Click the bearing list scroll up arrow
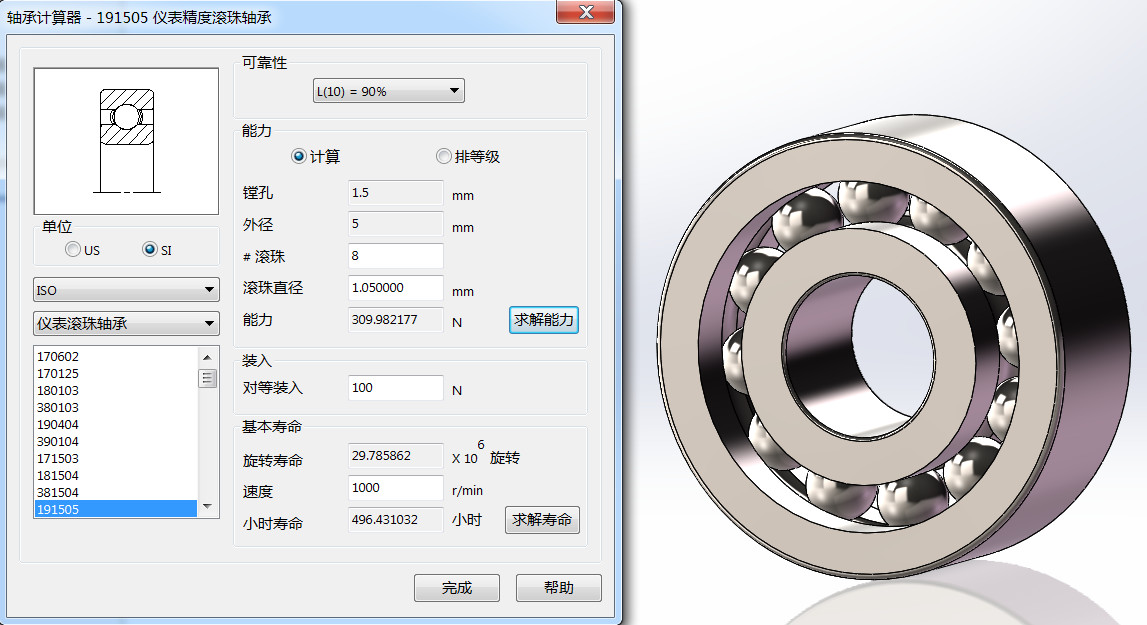 click(x=208, y=357)
